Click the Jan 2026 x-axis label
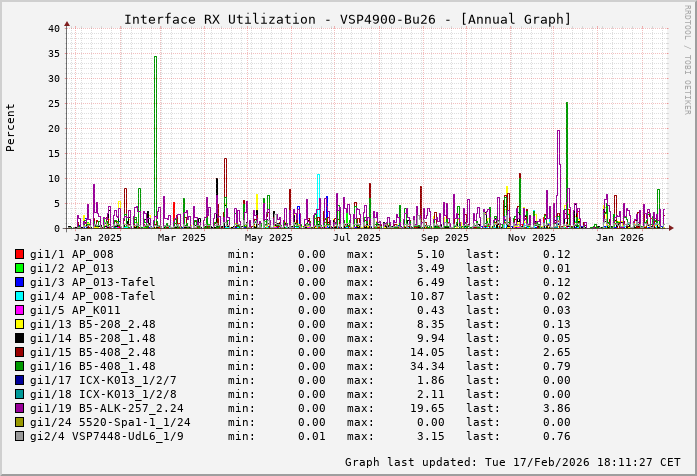697x476 pixels. tap(619, 238)
